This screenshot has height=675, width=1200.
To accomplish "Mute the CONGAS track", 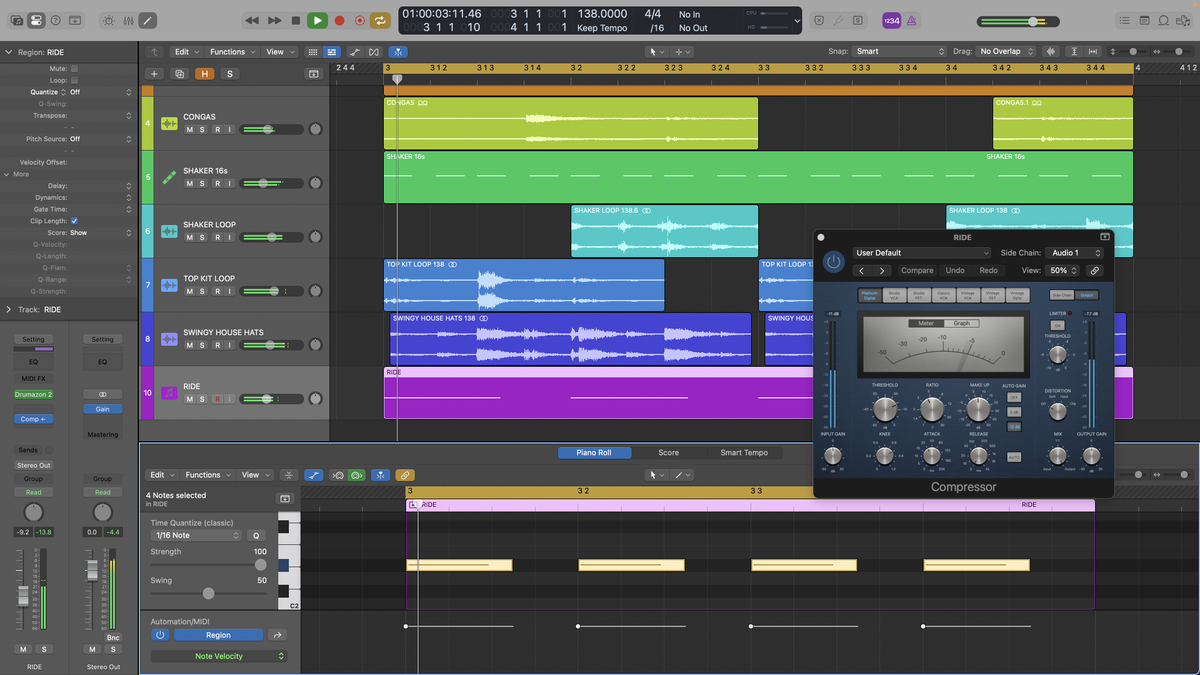I will point(190,129).
